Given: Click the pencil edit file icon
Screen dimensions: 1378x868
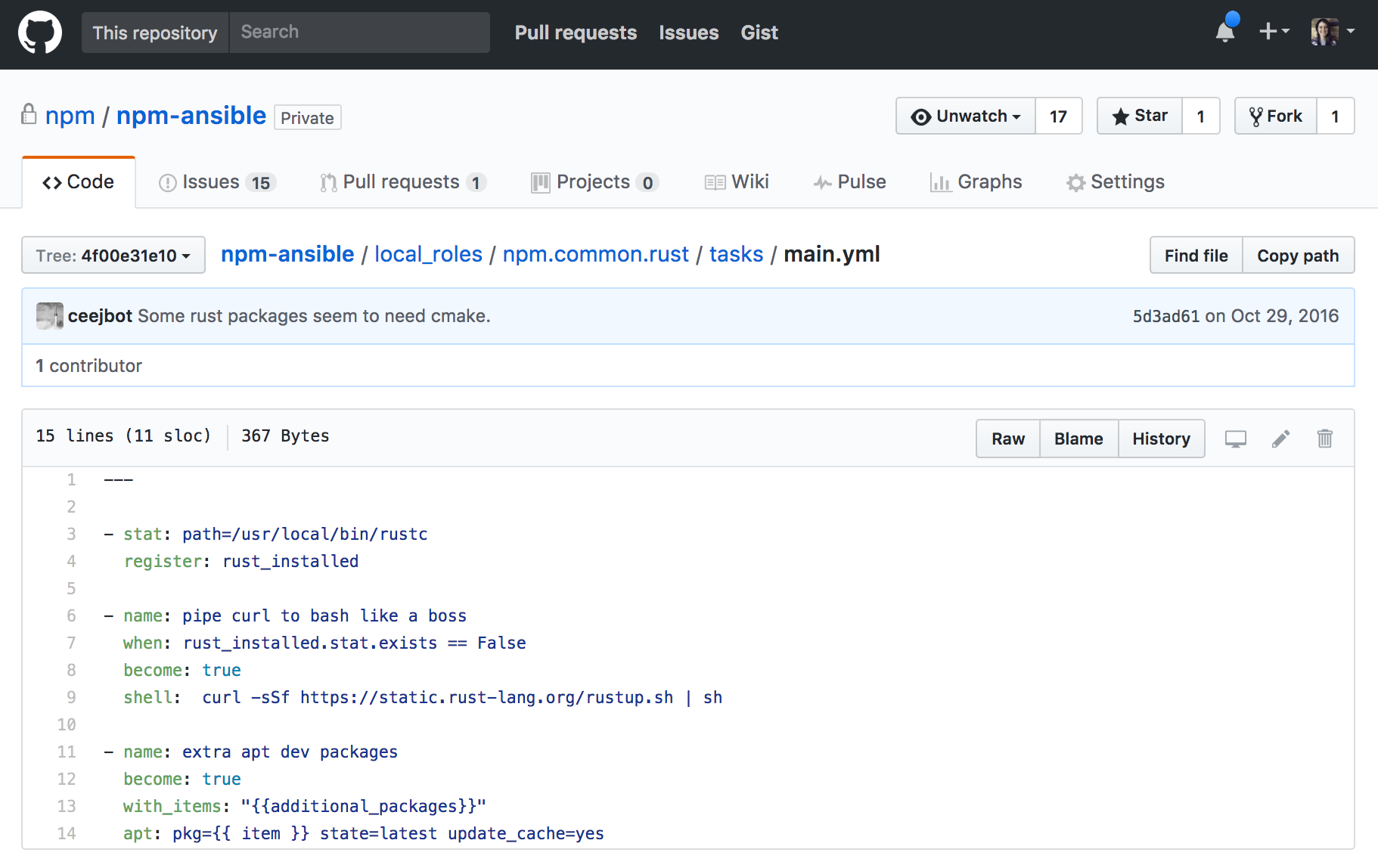Looking at the screenshot, I should coord(1280,439).
